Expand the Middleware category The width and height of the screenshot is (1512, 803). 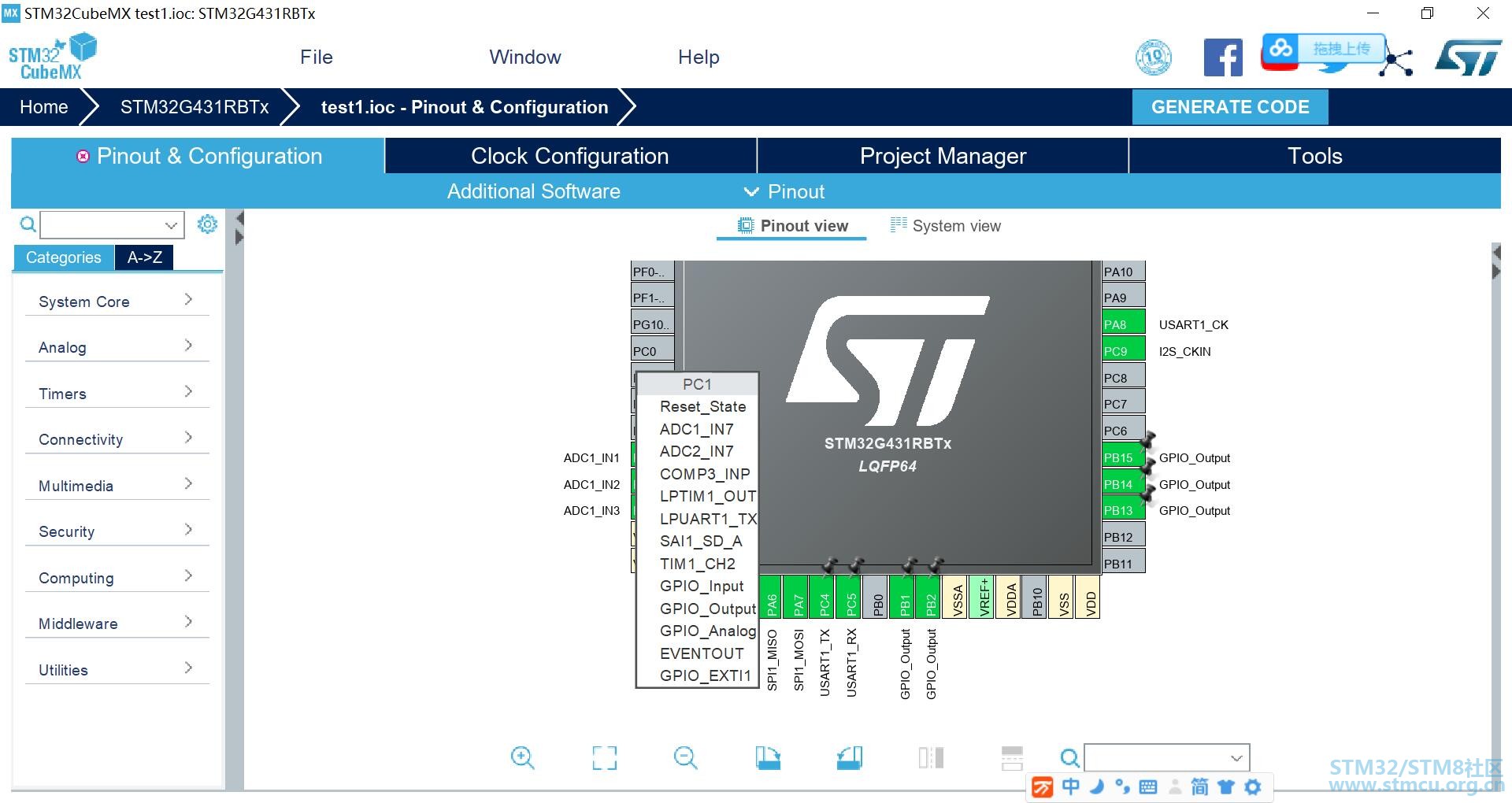[x=117, y=624]
